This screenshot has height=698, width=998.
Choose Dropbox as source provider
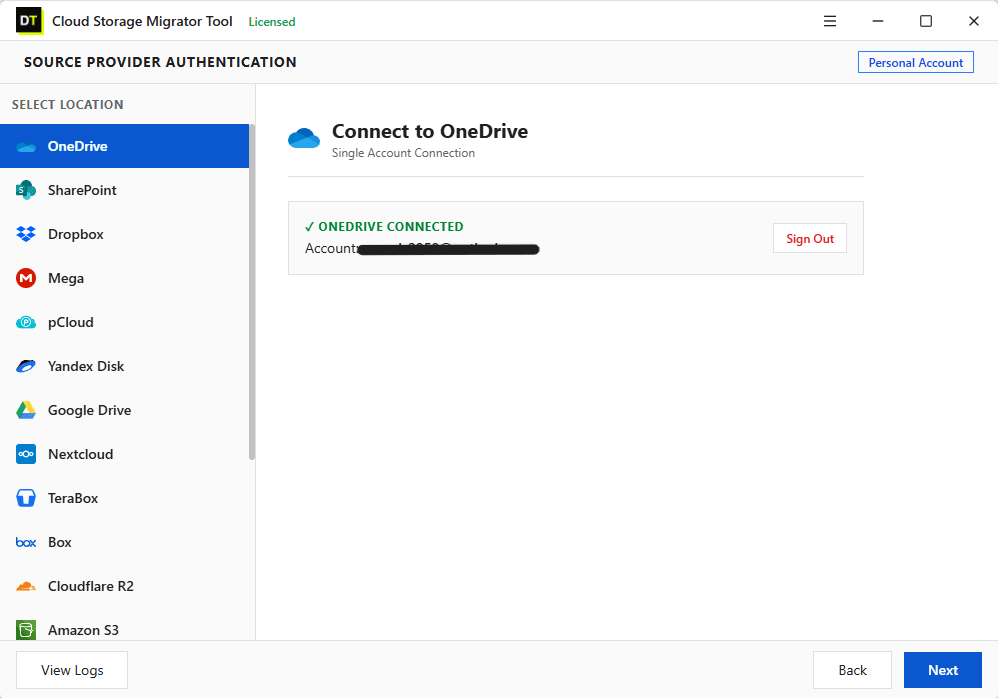pos(125,234)
